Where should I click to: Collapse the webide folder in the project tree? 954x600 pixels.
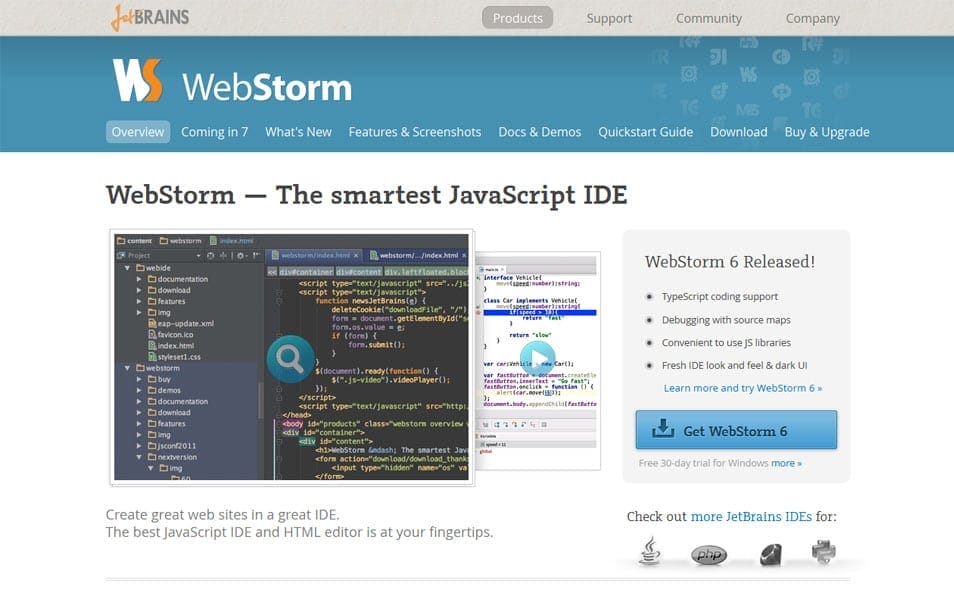(x=127, y=267)
